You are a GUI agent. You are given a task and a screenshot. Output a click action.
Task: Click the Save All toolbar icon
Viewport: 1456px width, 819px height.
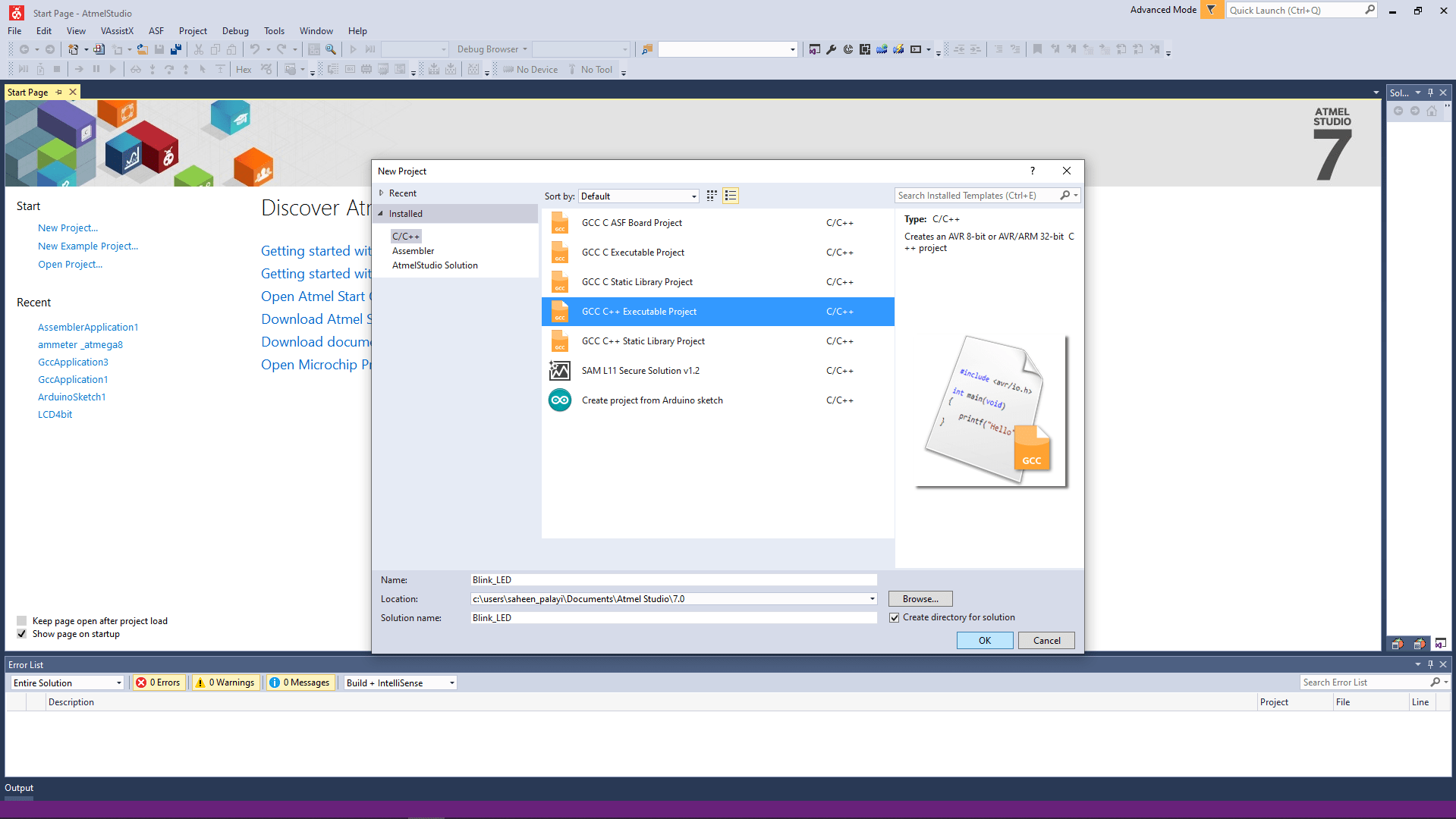coord(176,49)
